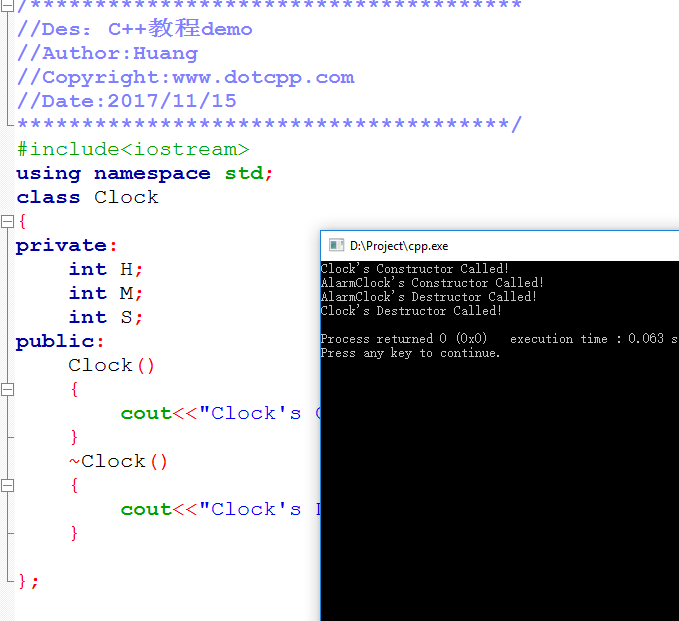Place cursor on #include<iostream> line

(x=133, y=149)
